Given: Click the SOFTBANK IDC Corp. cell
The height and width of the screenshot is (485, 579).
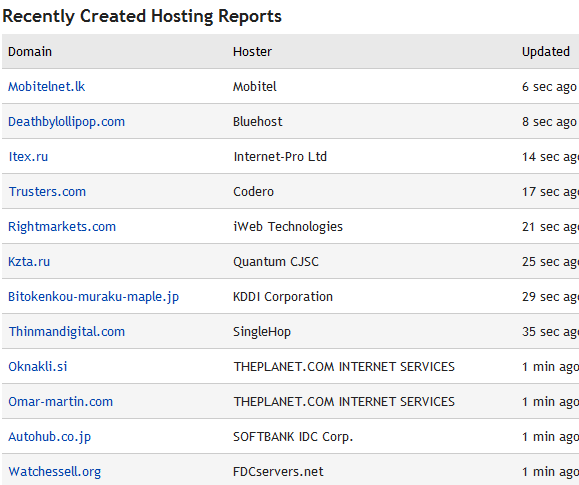Looking at the screenshot, I should click(x=293, y=437).
